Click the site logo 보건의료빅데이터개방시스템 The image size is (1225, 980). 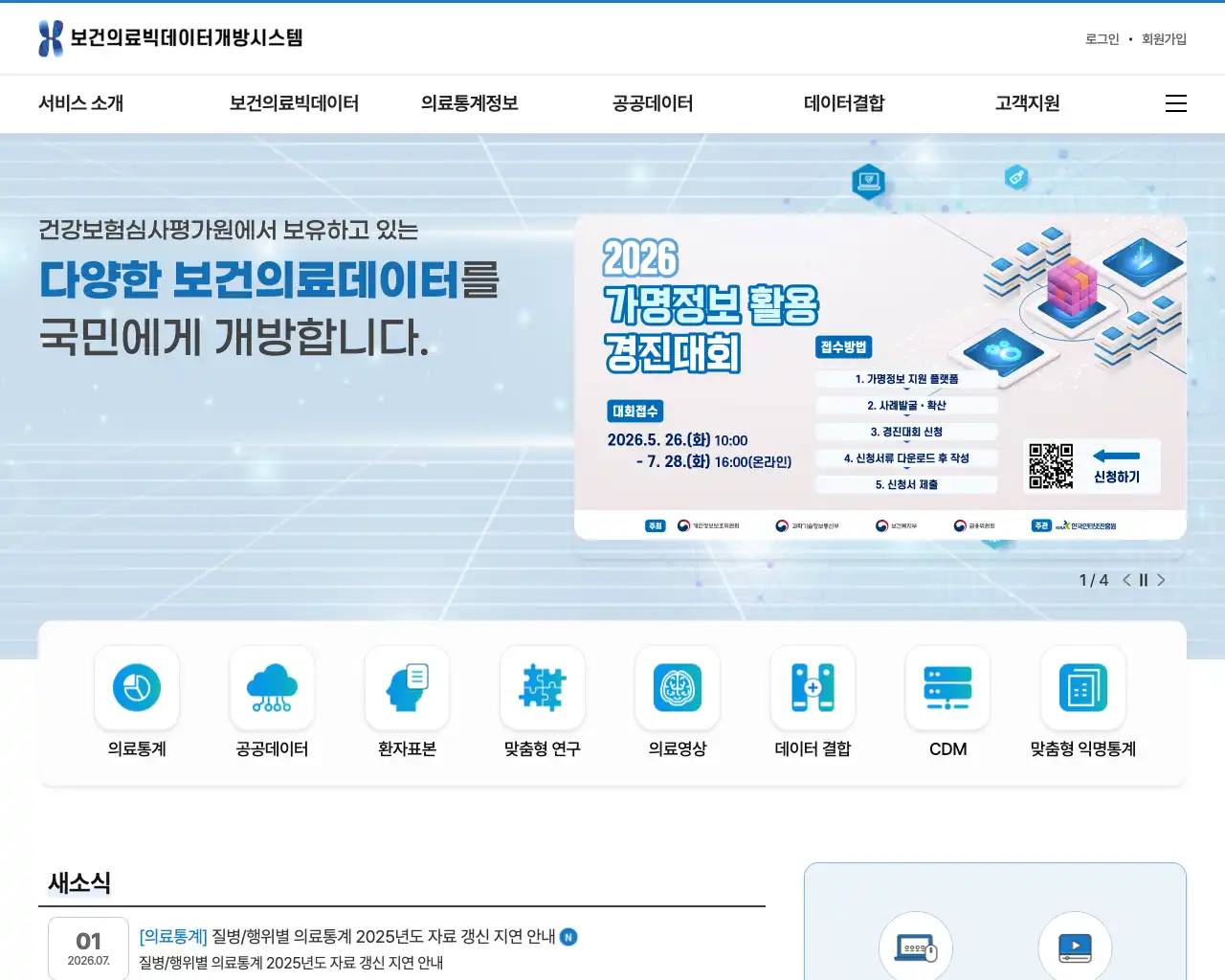tap(170, 38)
